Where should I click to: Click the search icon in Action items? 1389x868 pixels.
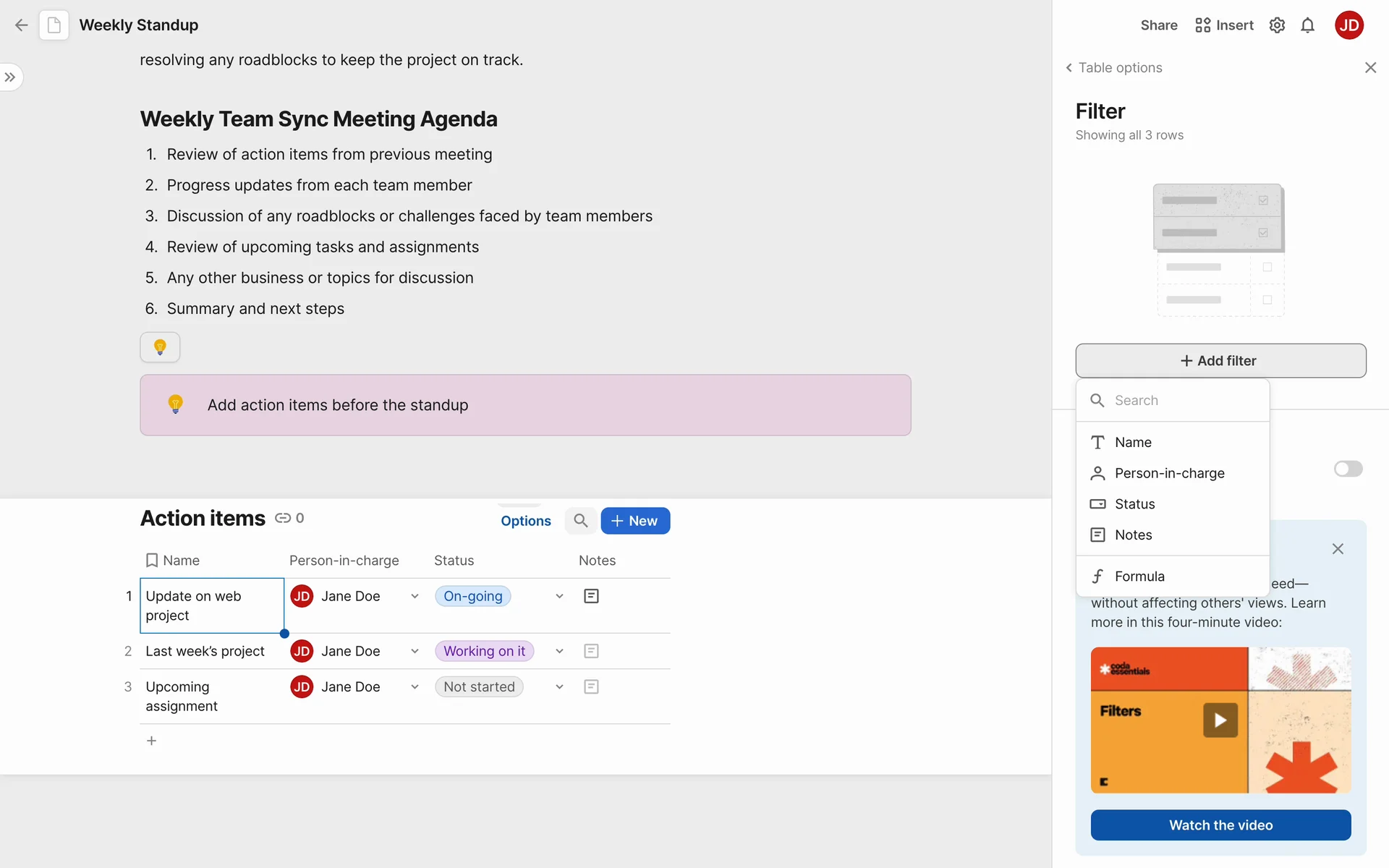pos(580,521)
